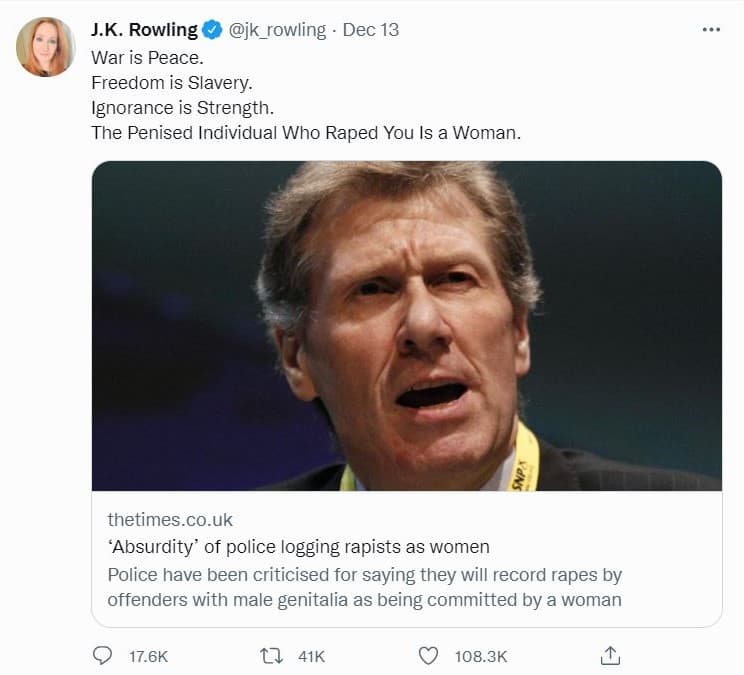This screenshot has width=744, height=675.
Task: Click the 'Ignorance is Strength.' line
Action: [183, 108]
